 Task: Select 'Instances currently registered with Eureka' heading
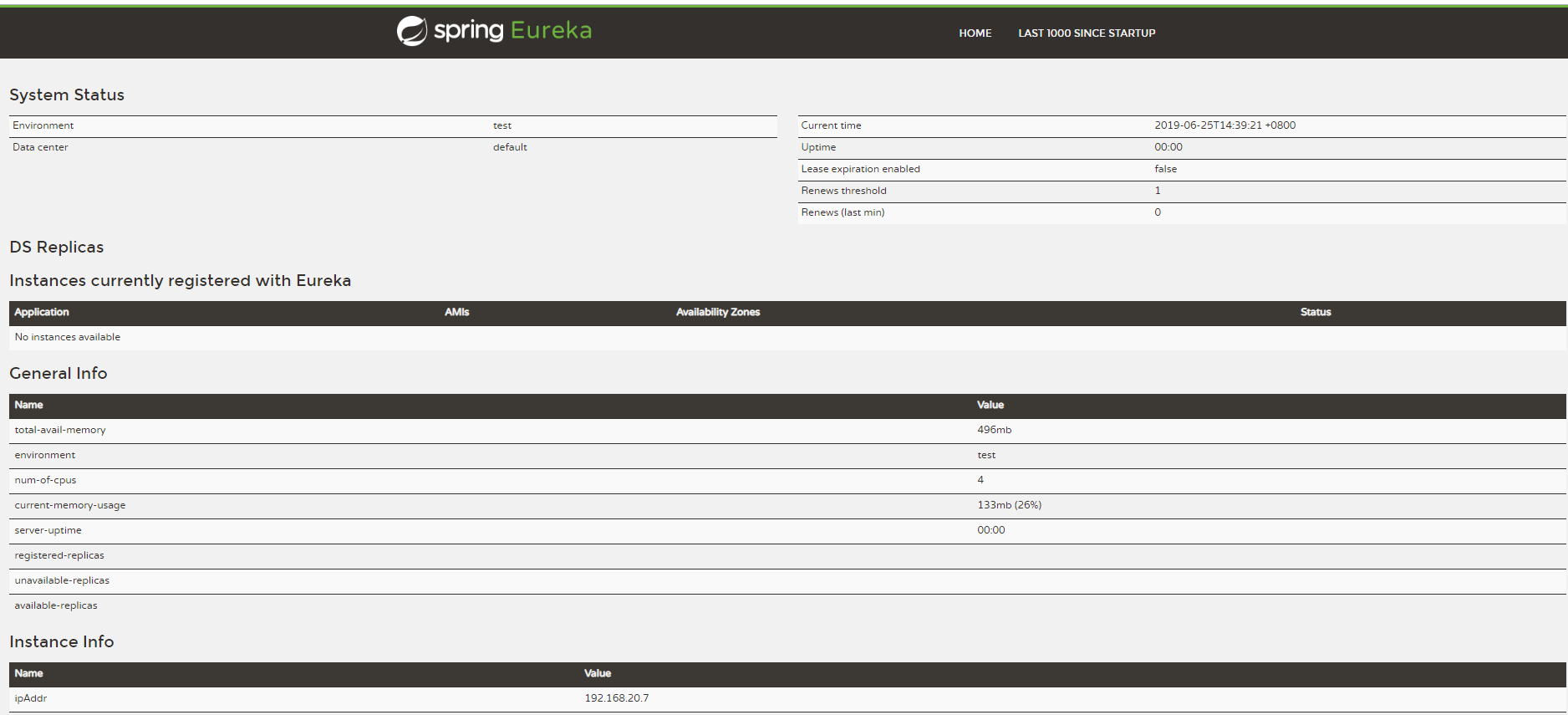pos(180,280)
